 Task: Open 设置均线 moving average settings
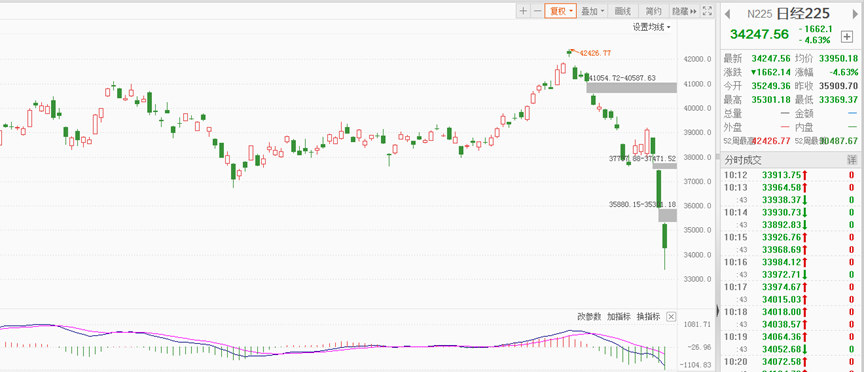pyautogui.click(x=652, y=27)
